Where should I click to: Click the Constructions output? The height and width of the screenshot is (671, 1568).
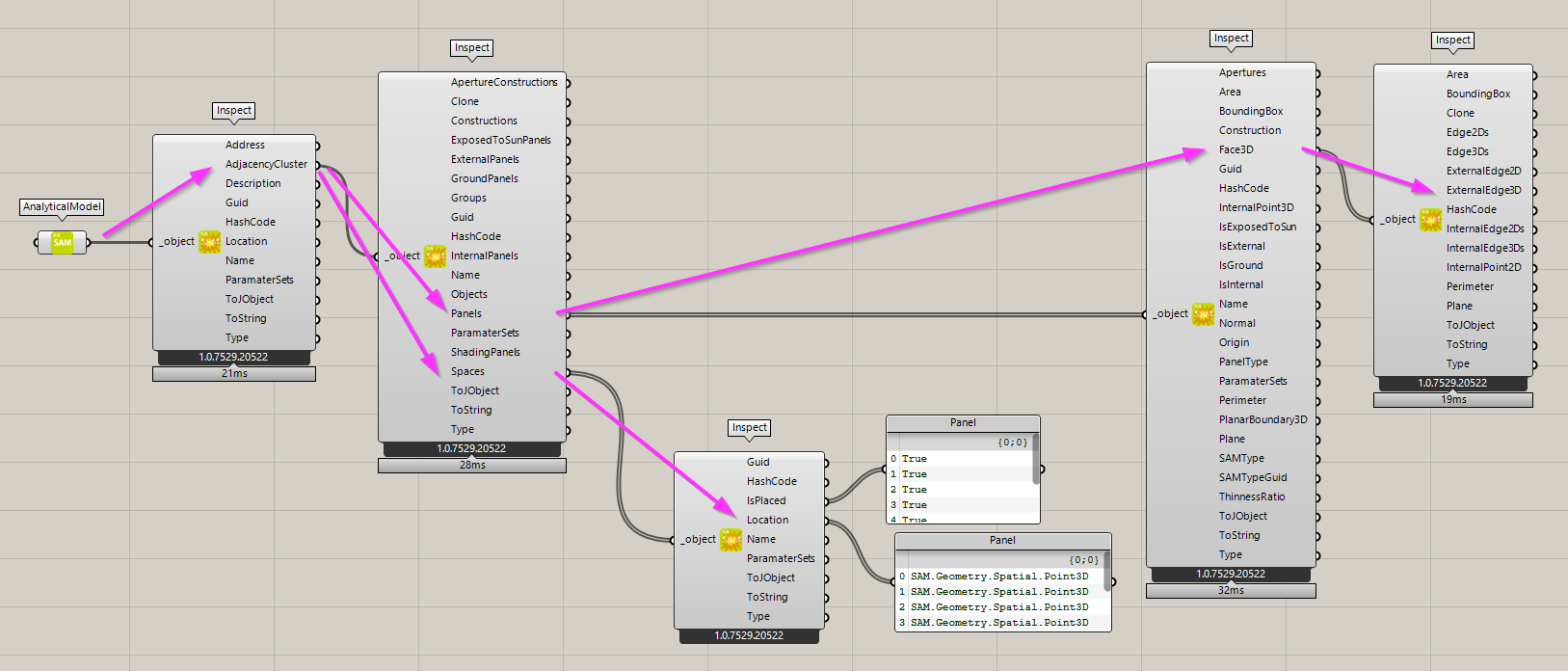click(484, 121)
